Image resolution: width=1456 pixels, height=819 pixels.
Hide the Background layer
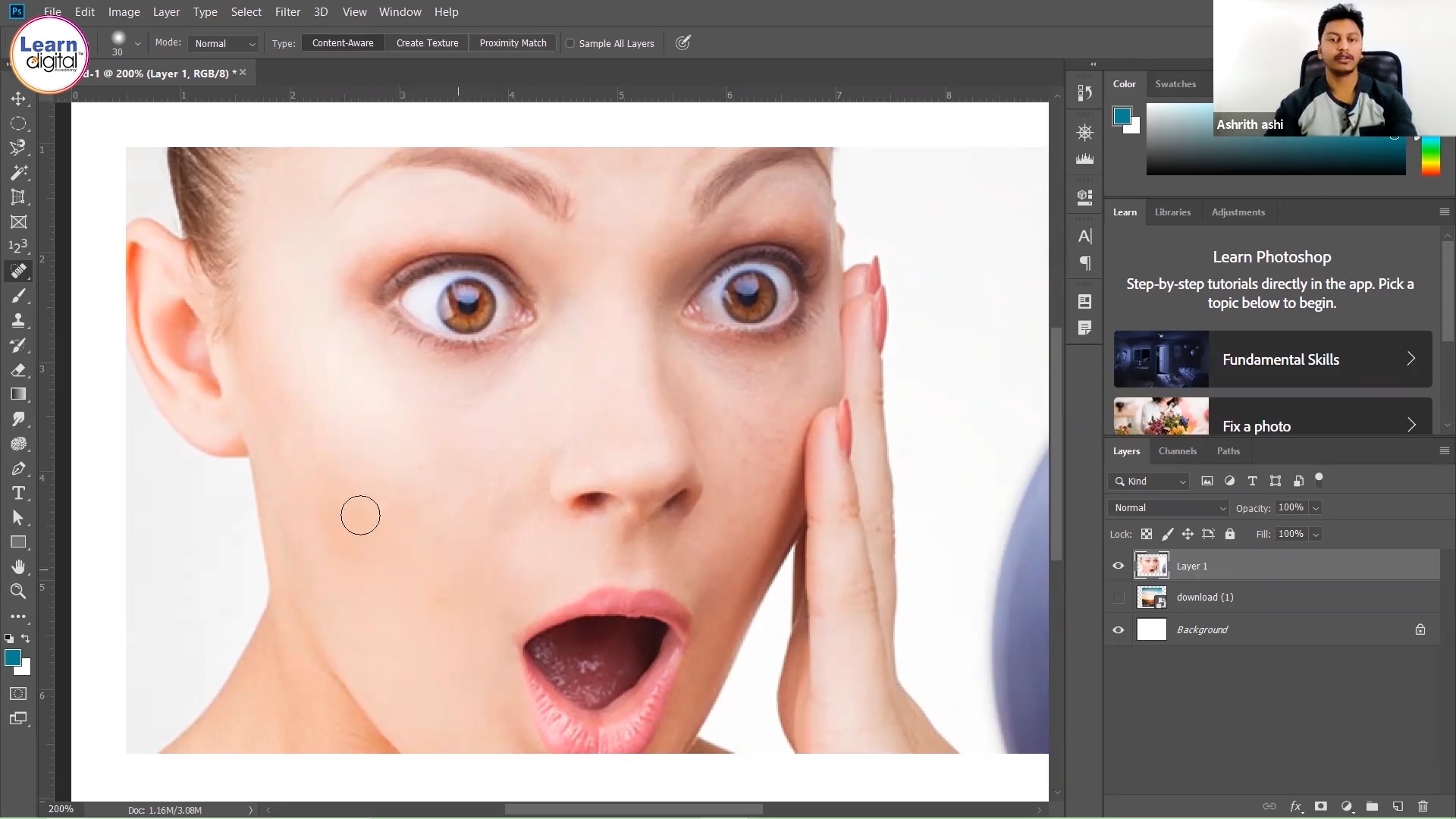(x=1119, y=629)
